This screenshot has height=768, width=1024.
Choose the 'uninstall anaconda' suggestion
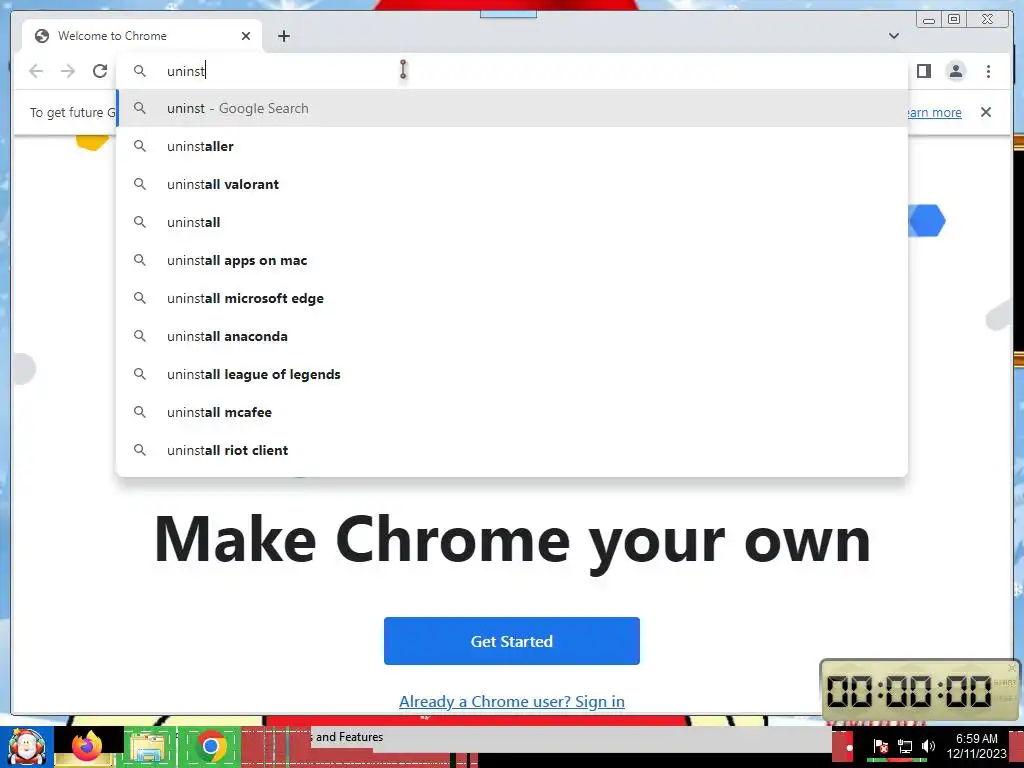point(512,336)
